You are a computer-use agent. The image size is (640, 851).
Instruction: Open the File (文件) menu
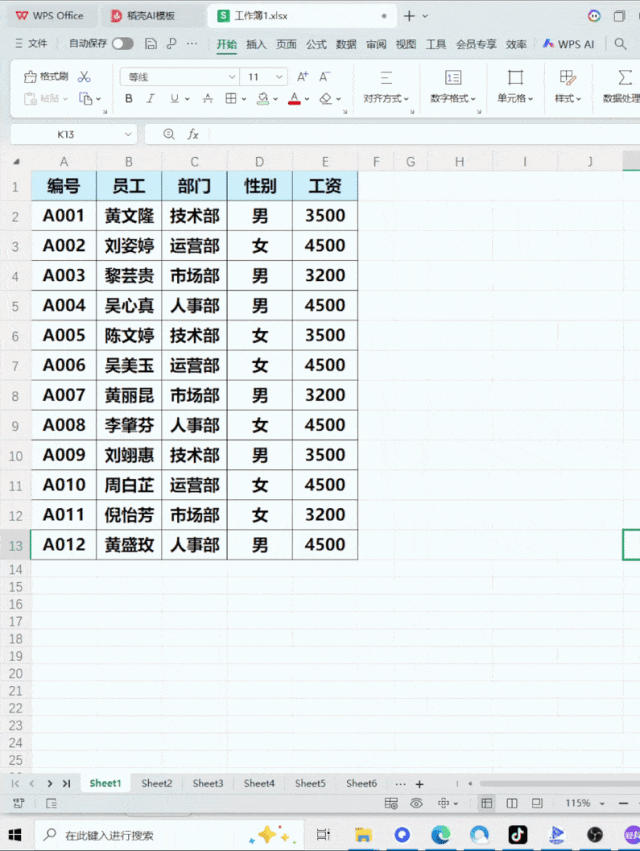(31, 44)
